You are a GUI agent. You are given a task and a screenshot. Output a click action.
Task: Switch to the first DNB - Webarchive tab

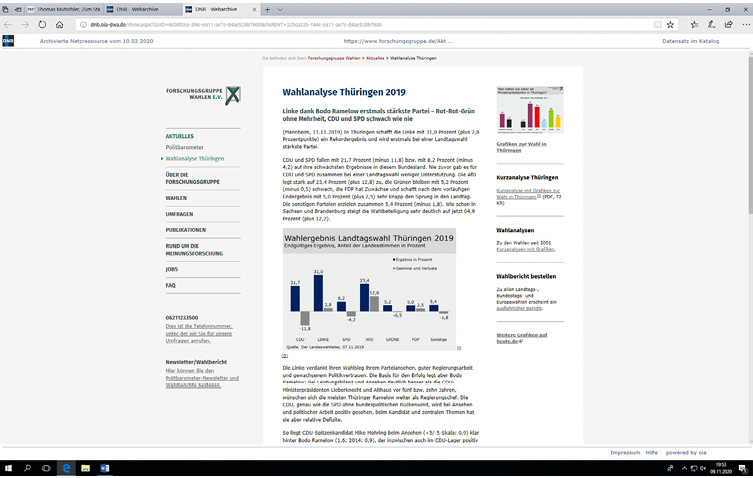click(x=143, y=9)
